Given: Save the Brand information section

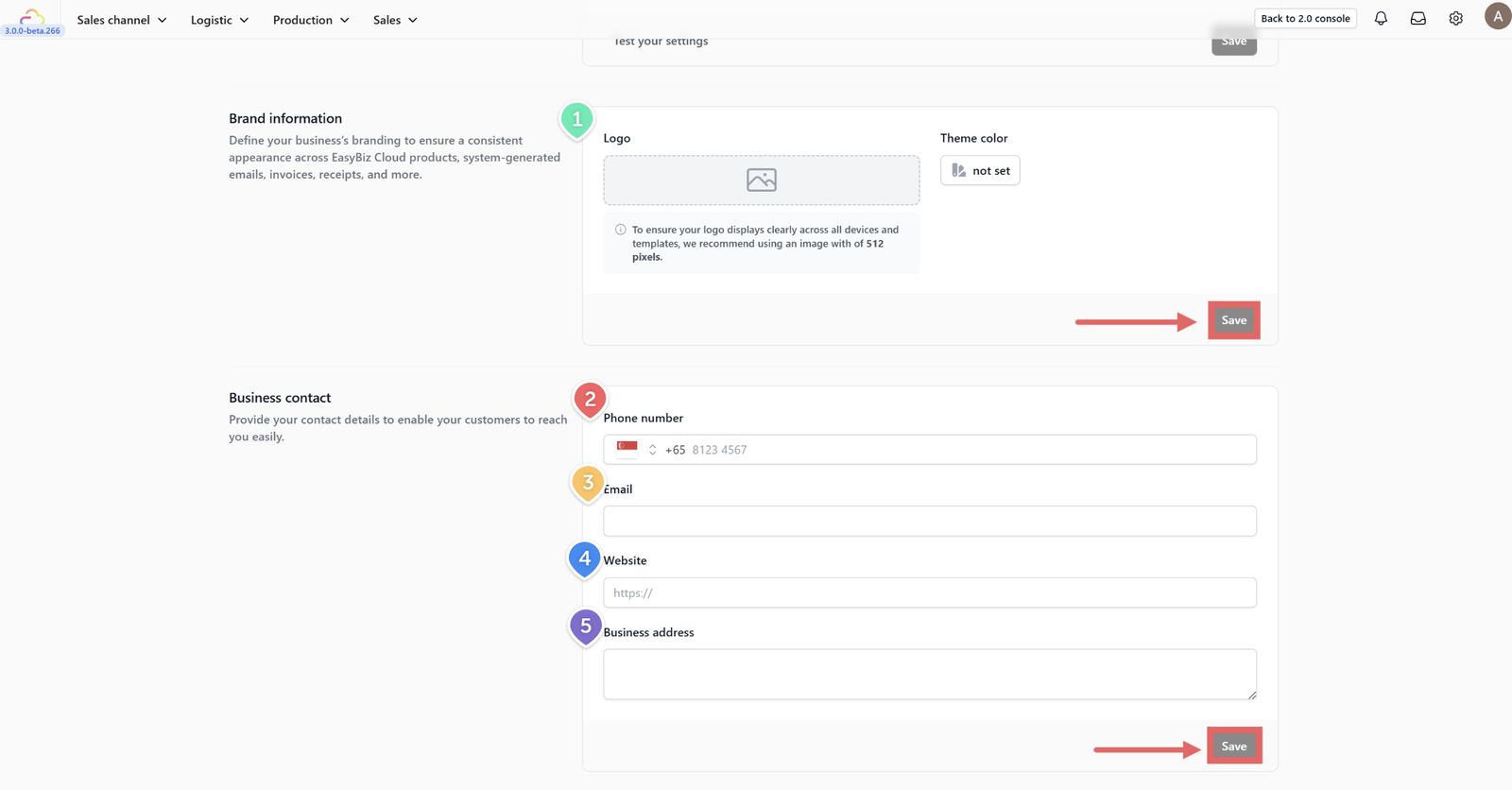Looking at the screenshot, I should [x=1234, y=320].
